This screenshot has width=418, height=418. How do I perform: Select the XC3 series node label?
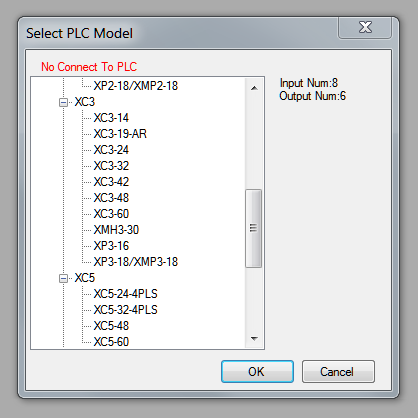click(85, 102)
